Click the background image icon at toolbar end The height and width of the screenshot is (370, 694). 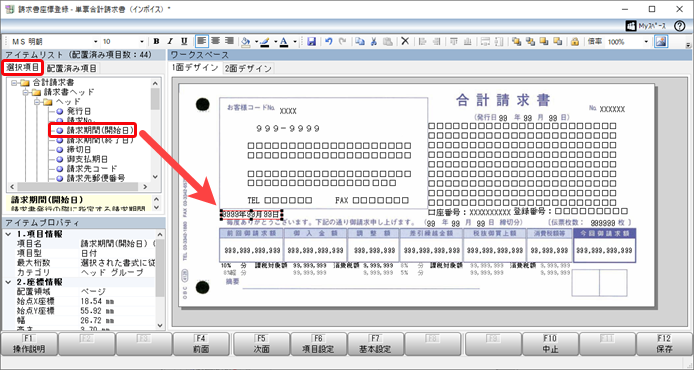pos(661,42)
